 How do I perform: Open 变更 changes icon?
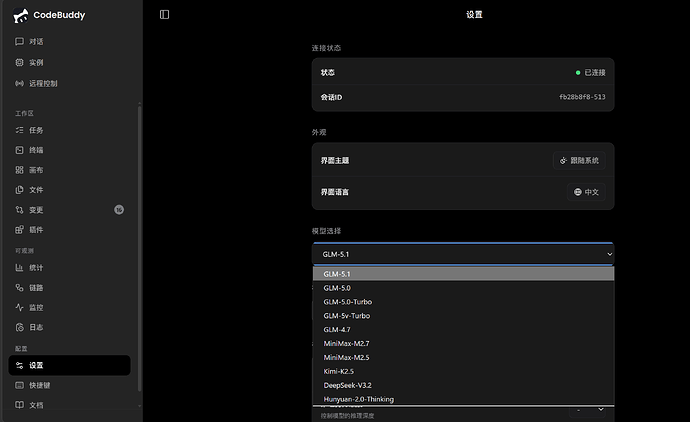[19, 210]
